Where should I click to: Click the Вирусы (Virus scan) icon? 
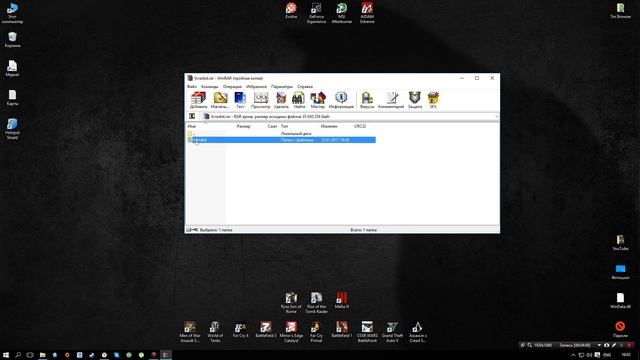pos(367,100)
